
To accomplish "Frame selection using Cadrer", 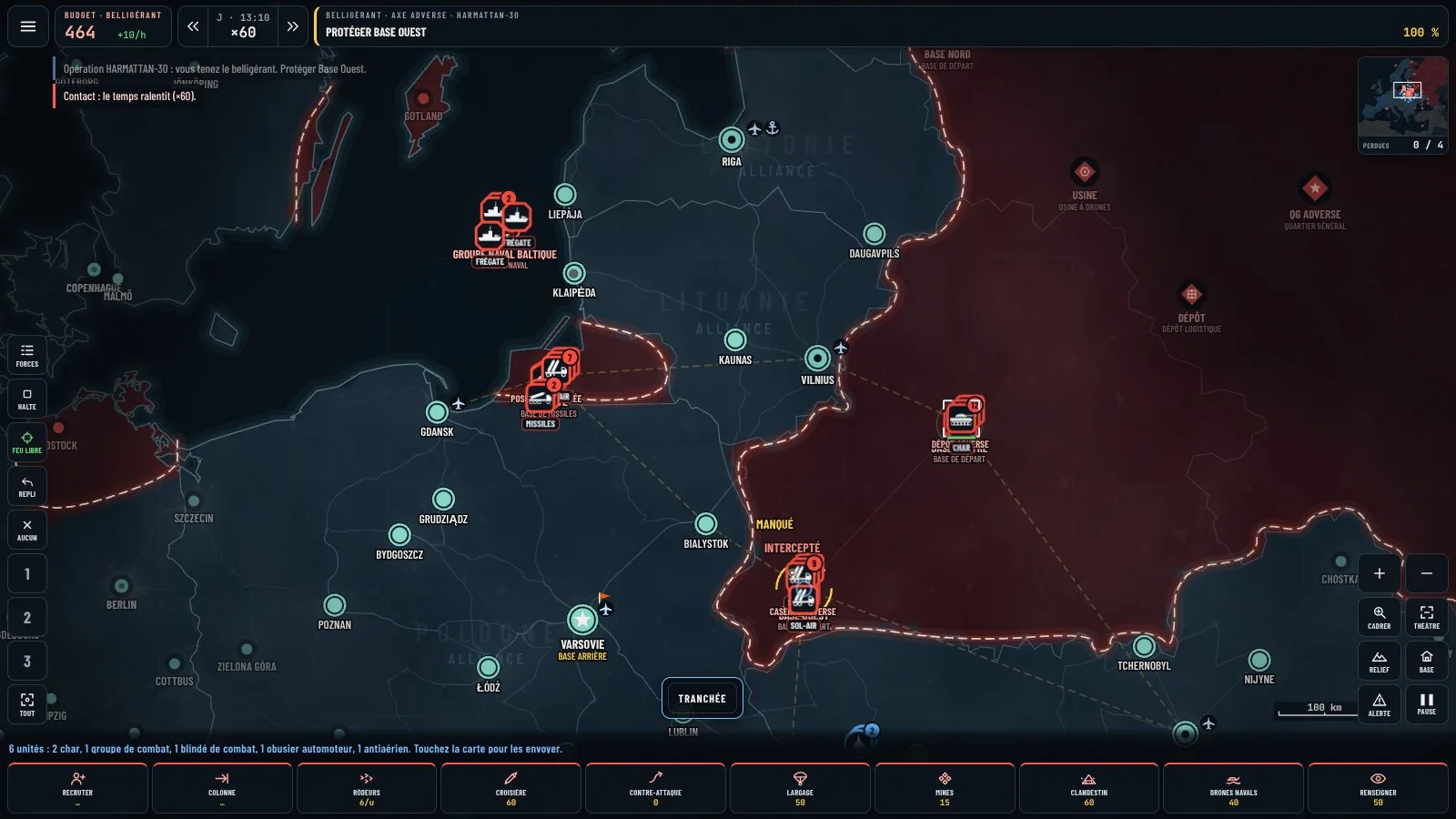I will point(1380,617).
